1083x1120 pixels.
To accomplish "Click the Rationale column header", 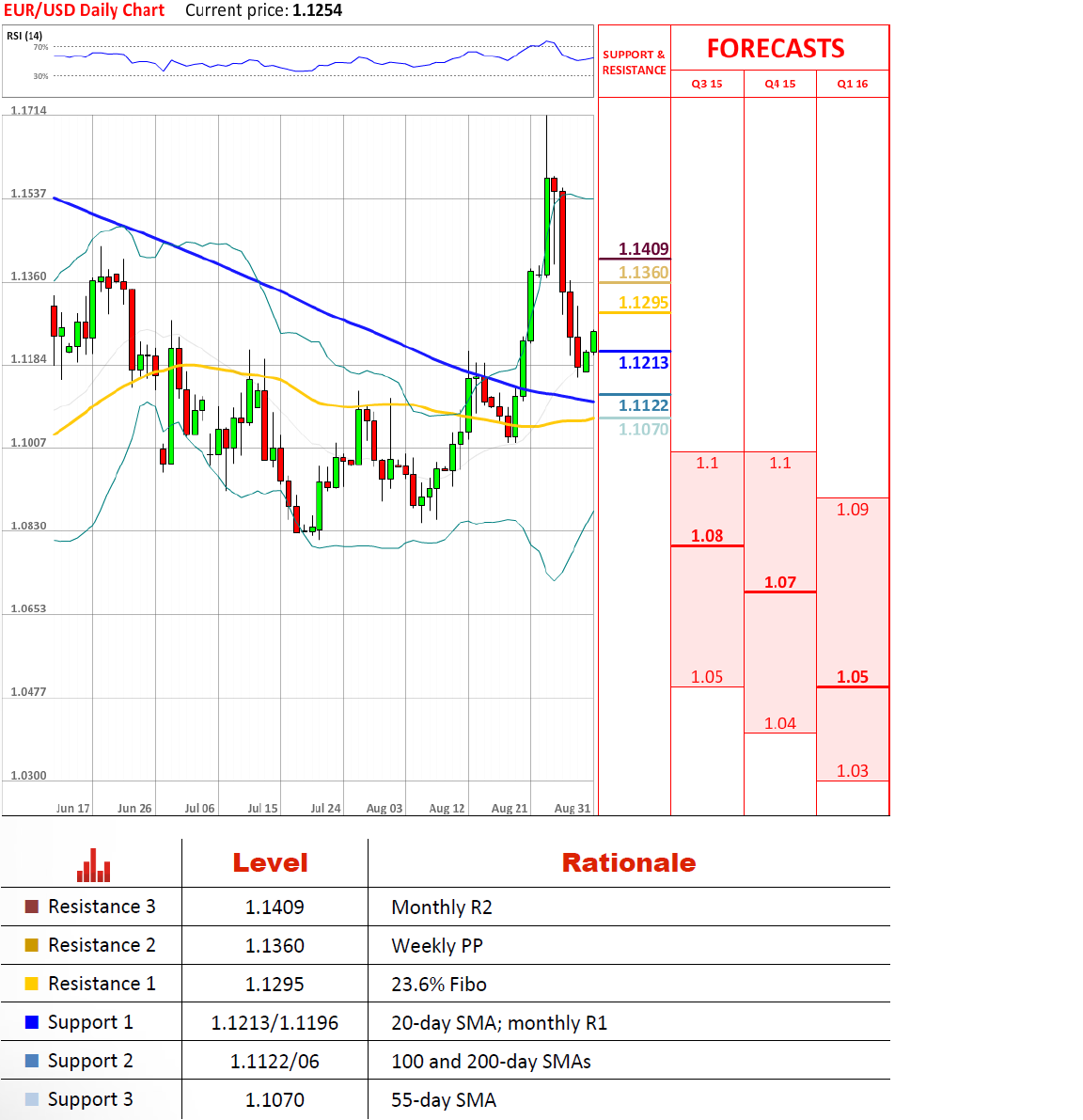I will [x=629, y=863].
